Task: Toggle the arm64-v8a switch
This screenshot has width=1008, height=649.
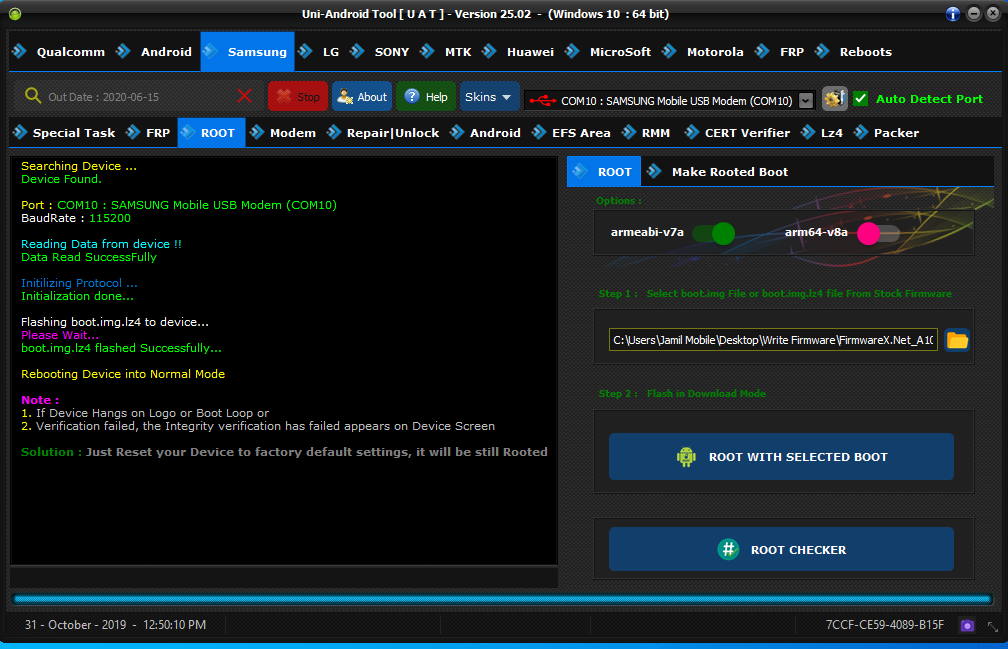Action: pyautogui.click(x=878, y=233)
